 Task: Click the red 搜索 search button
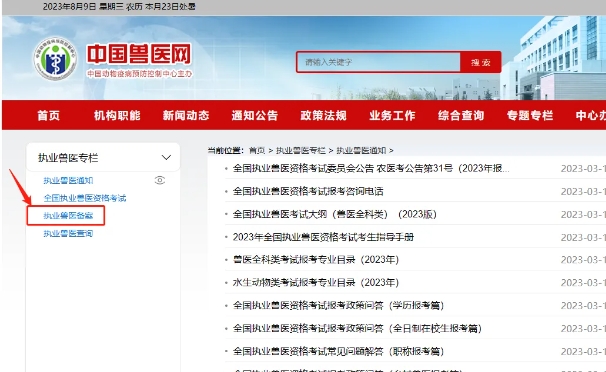click(x=481, y=62)
